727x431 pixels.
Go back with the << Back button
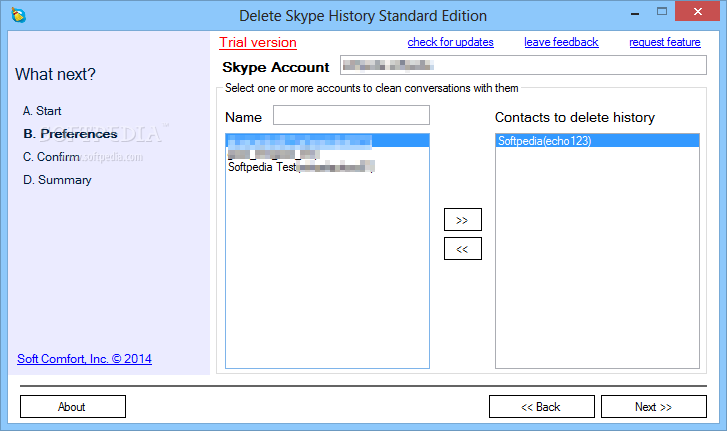coord(542,406)
